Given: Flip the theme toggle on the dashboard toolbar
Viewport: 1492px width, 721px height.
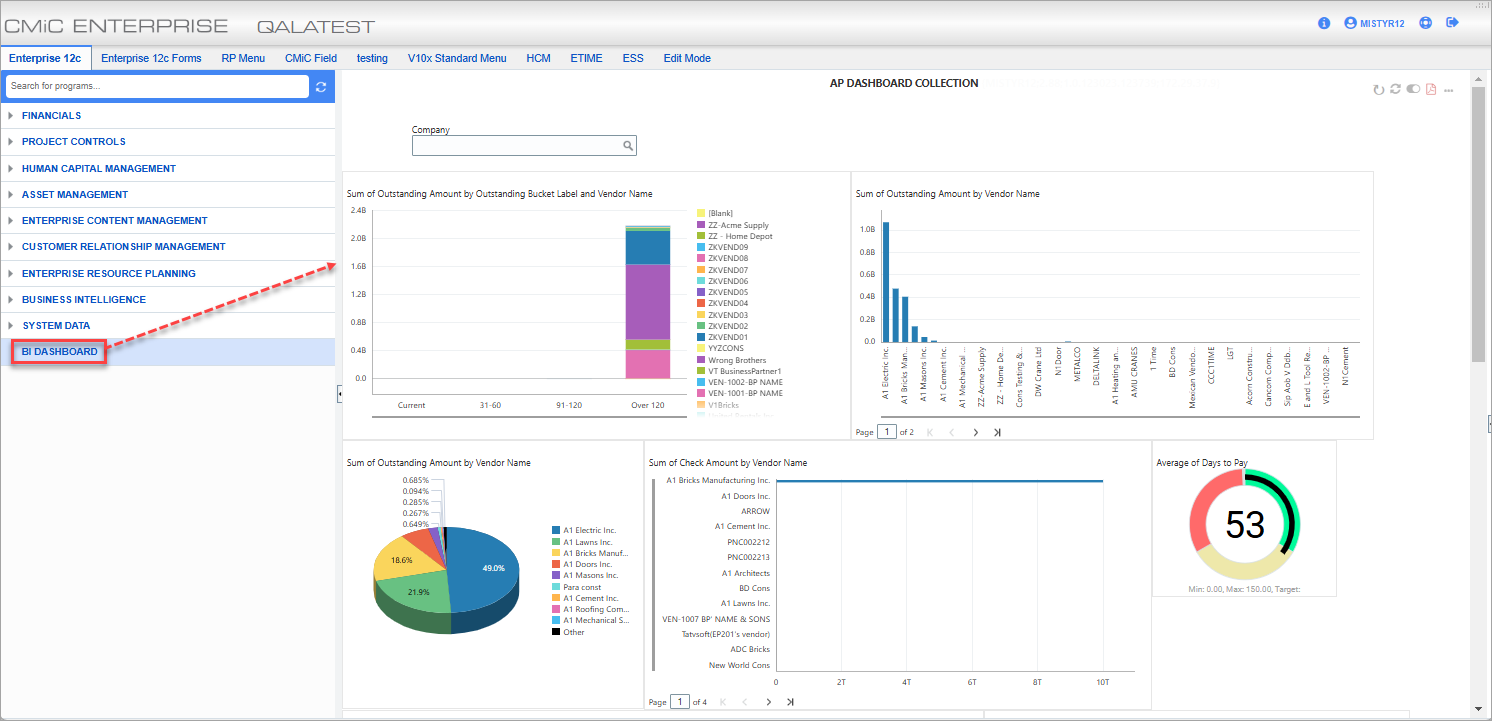Looking at the screenshot, I should [x=1413, y=89].
